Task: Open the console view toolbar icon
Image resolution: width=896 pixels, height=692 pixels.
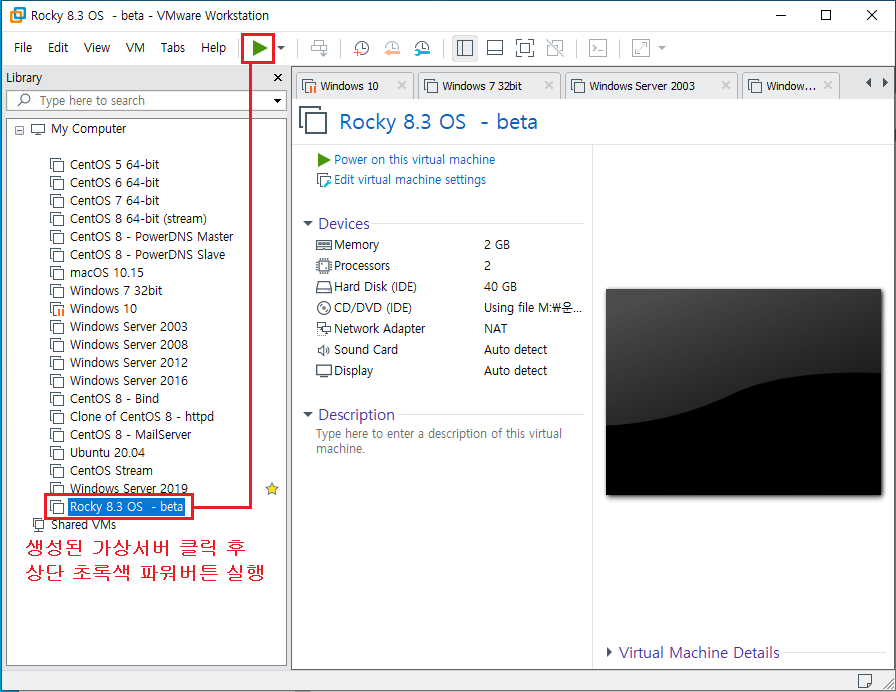Action: 598,48
